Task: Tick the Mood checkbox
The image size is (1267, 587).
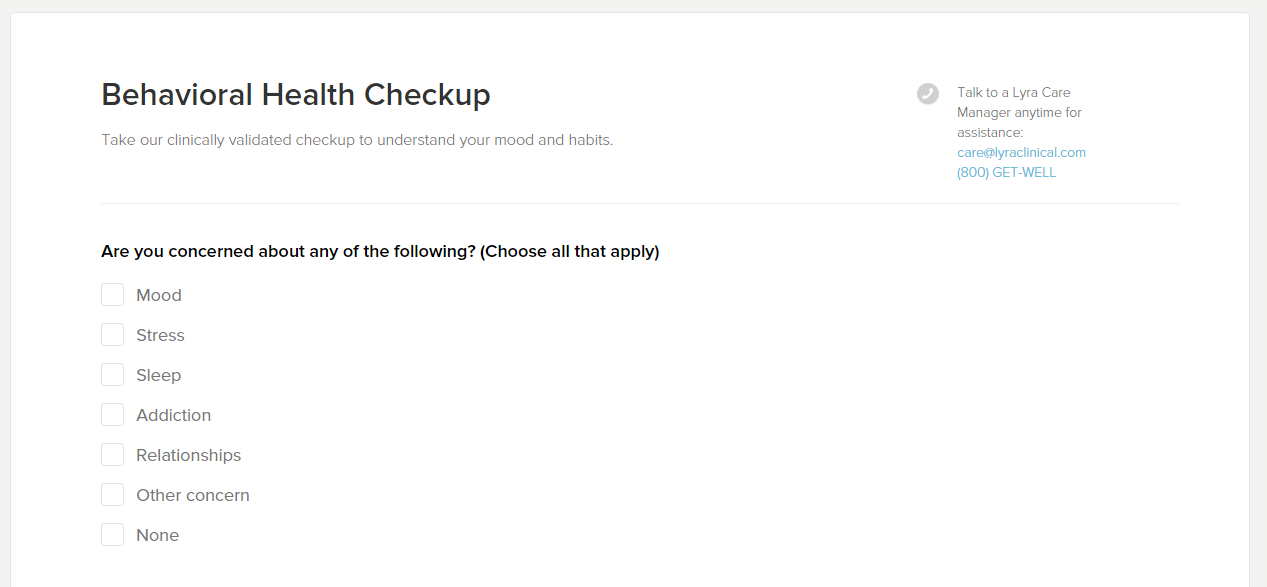Action: click(x=113, y=295)
